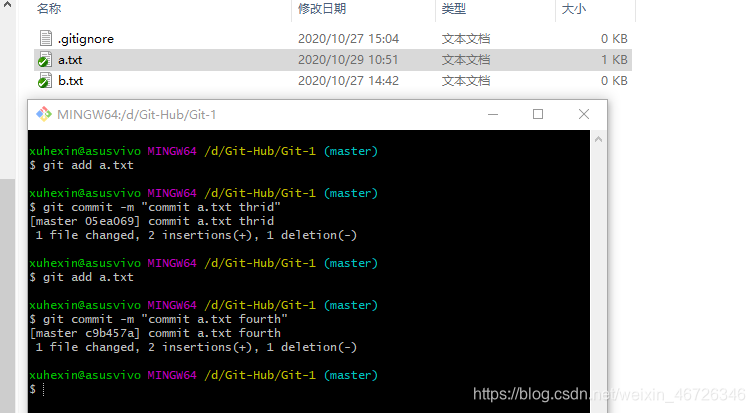Select the .gitignore file icon
This screenshot has width=755, height=413.
tap(46, 38)
